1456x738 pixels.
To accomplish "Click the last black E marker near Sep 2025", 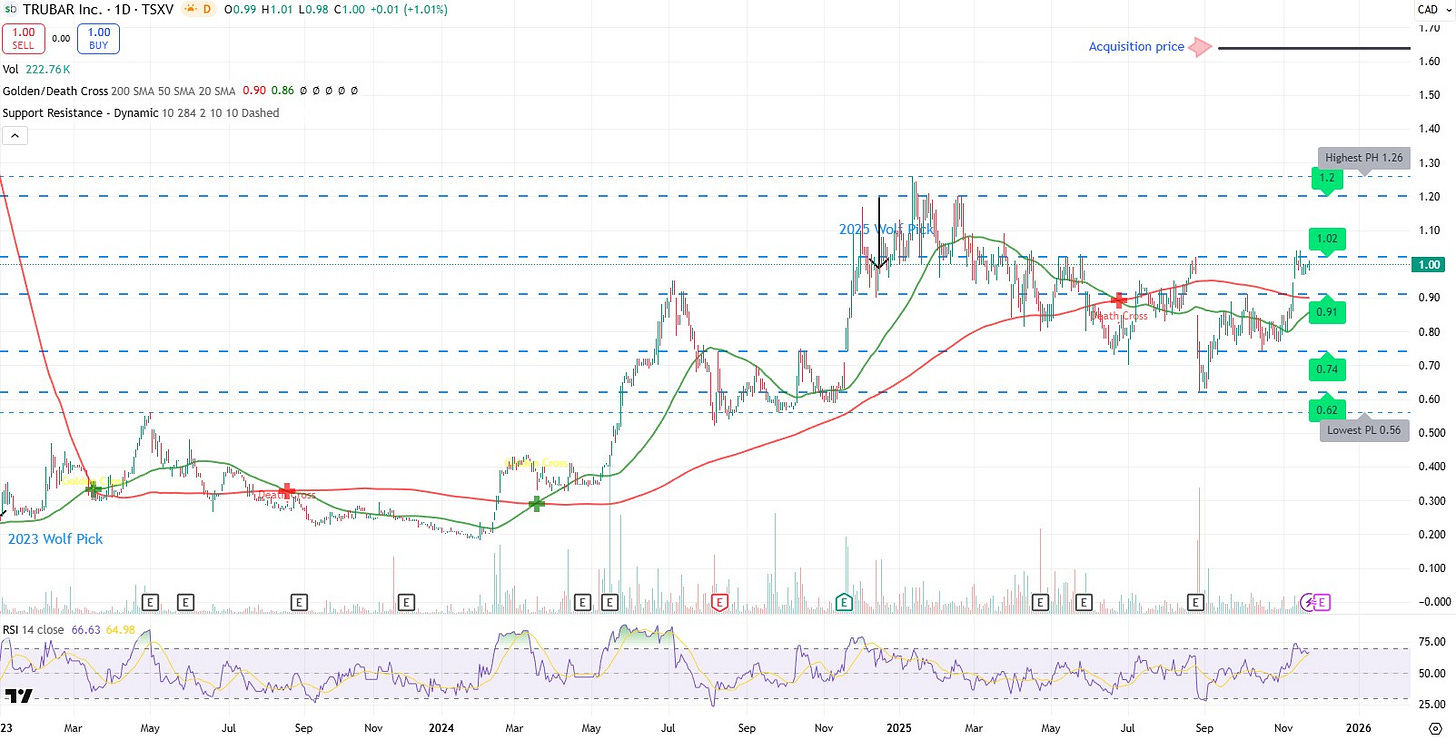I will [x=1195, y=602].
